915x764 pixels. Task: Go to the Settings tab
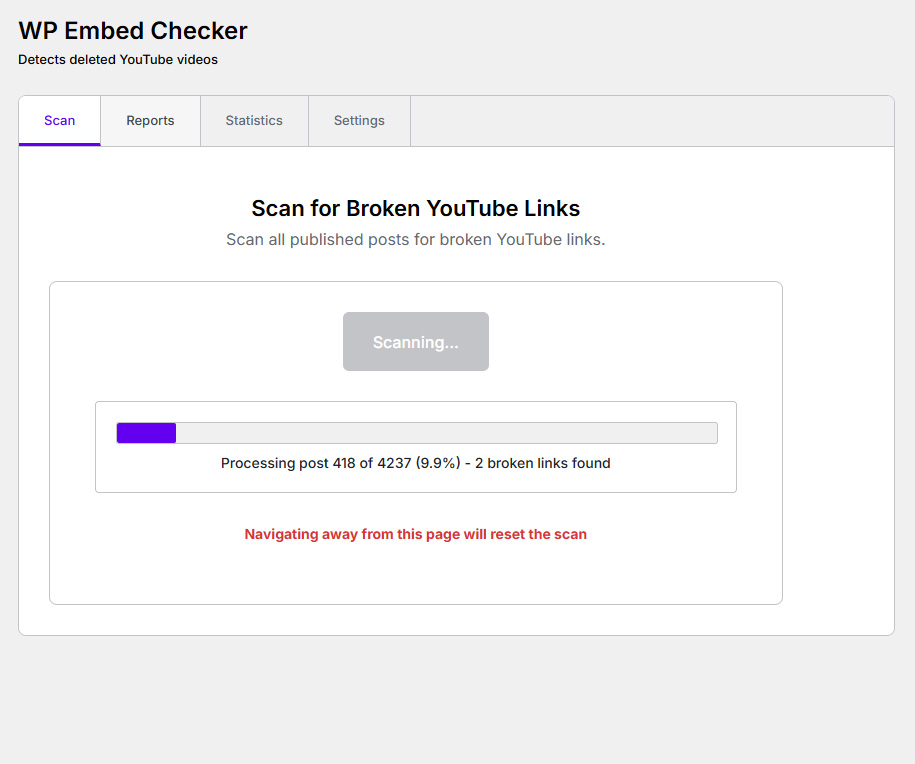tap(359, 121)
